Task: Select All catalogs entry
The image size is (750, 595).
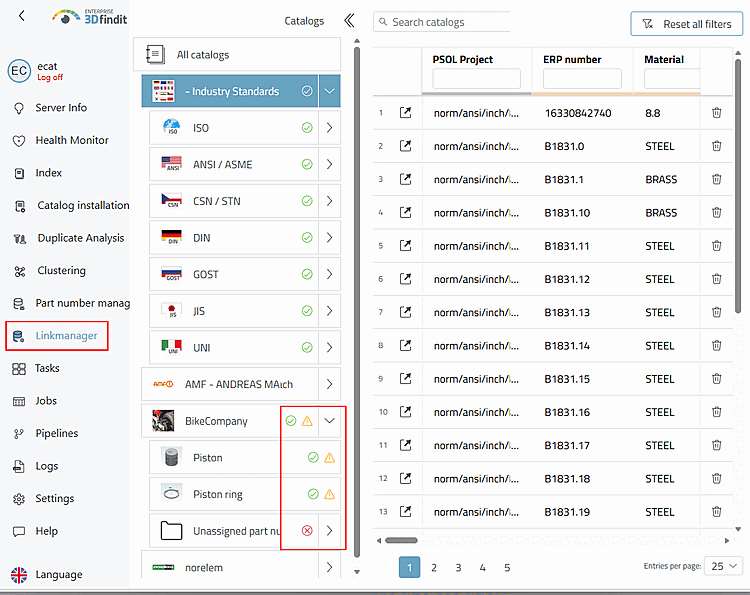Action: tap(237, 55)
